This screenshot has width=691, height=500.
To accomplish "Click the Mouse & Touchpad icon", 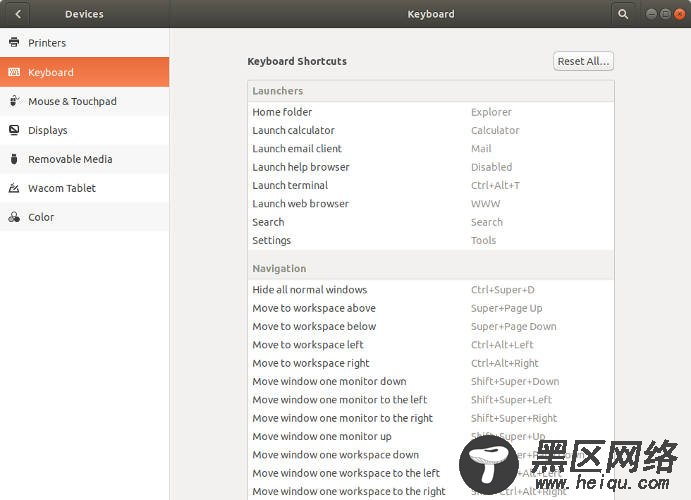I will (14, 101).
